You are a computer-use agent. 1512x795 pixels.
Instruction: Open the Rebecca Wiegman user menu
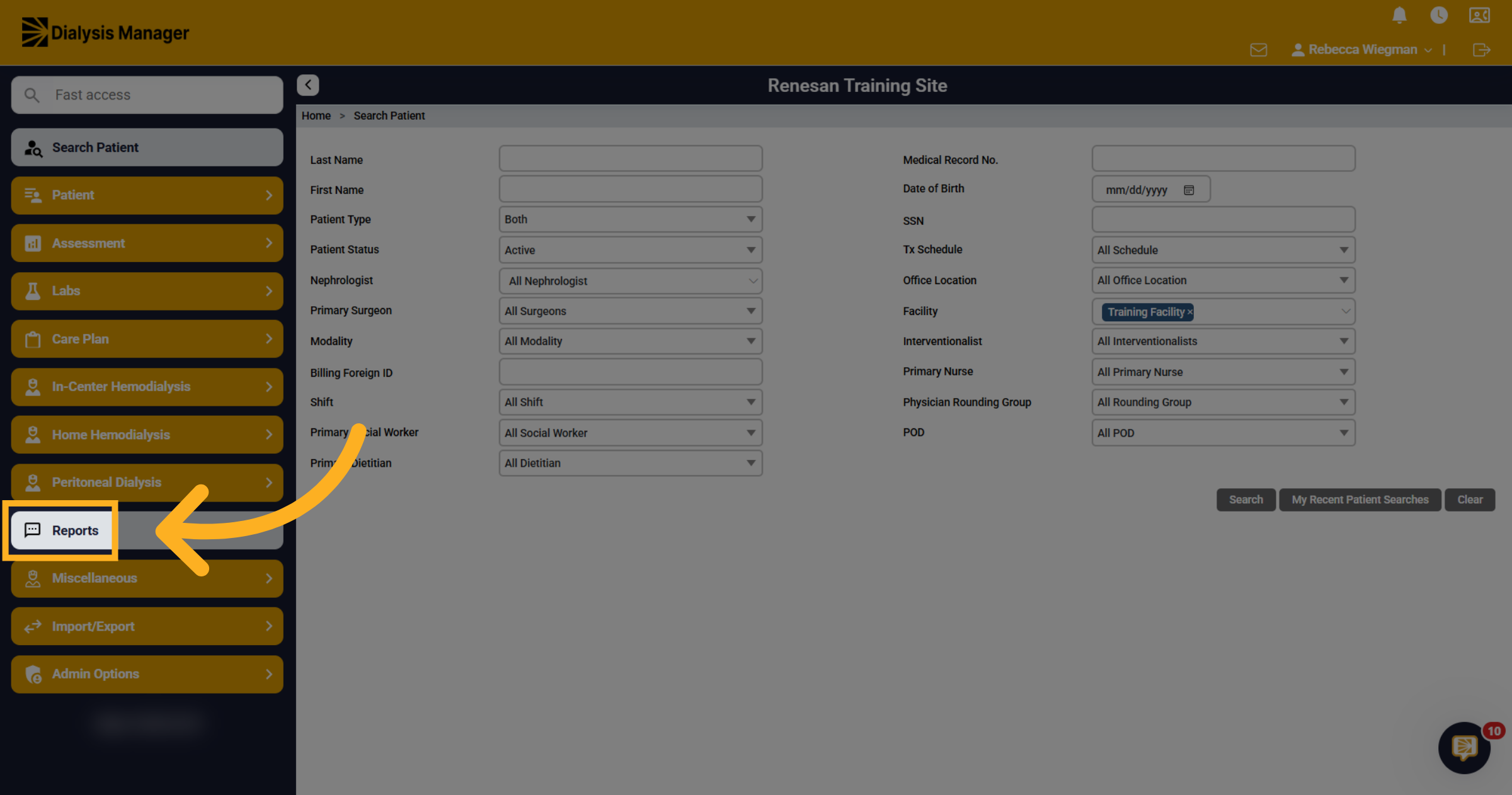click(1361, 50)
